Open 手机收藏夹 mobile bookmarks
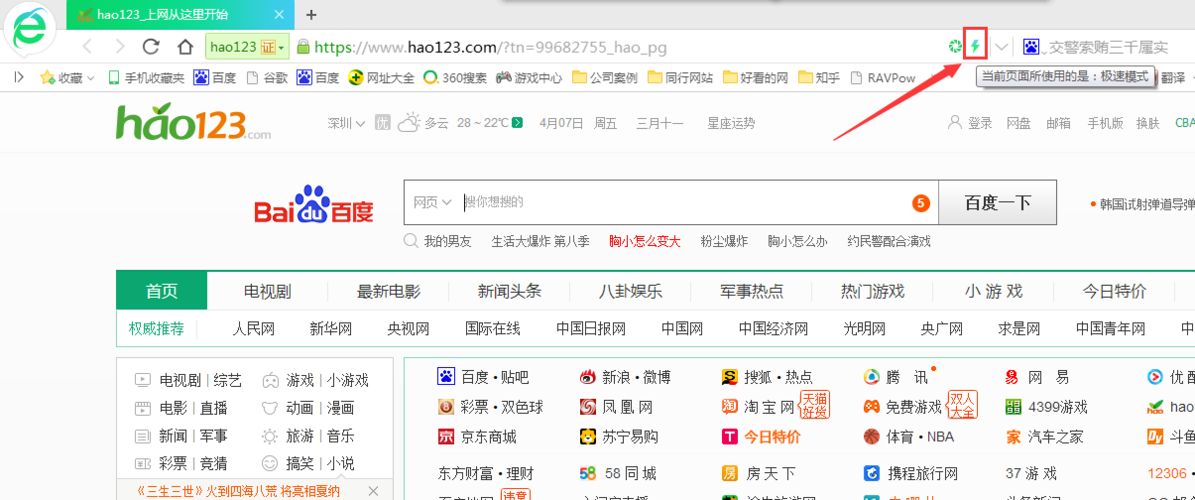Viewport: 1195px width, 500px height. click(x=146, y=77)
